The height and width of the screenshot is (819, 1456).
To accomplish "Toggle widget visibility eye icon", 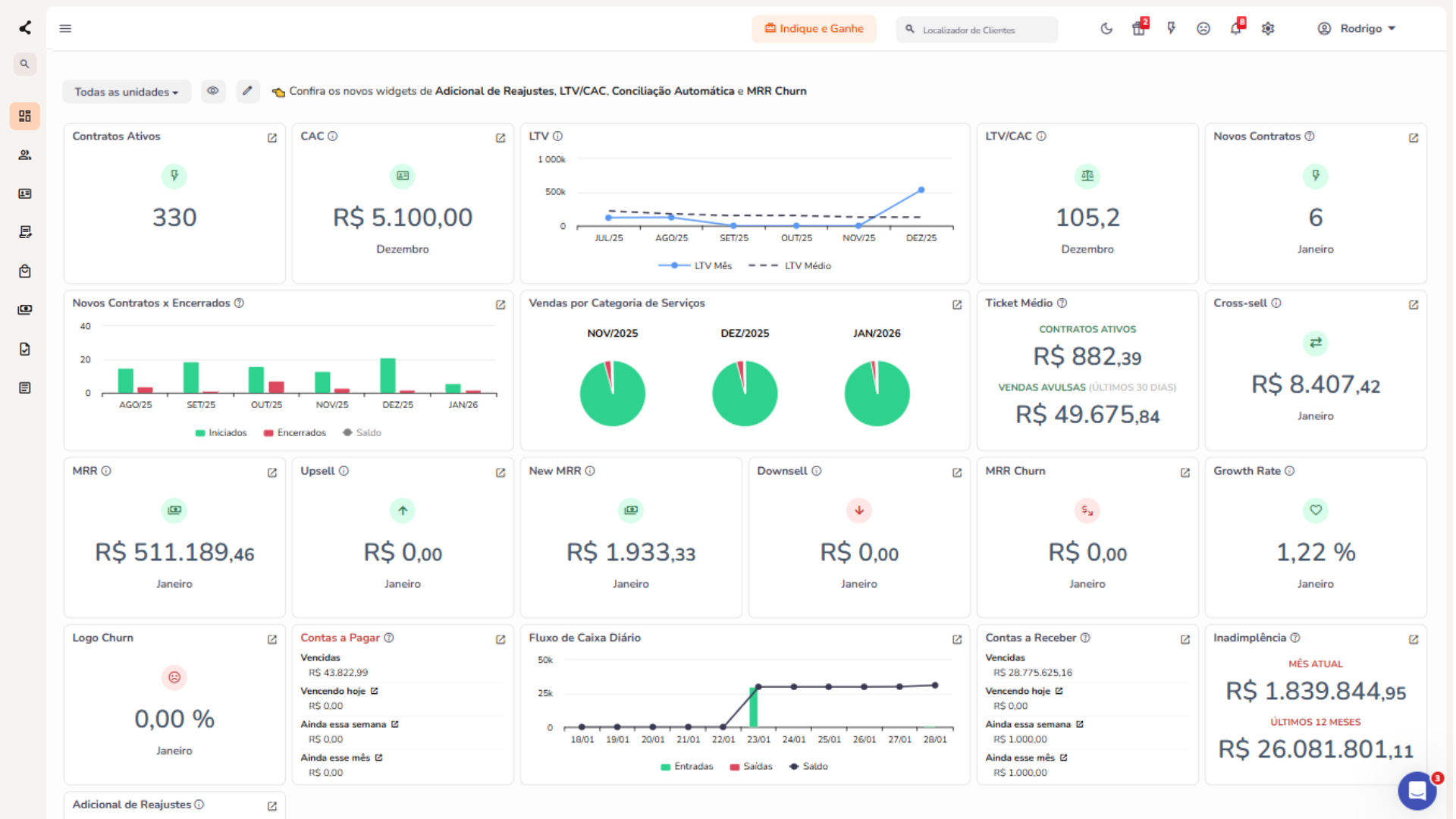I will click(x=213, y=91).
